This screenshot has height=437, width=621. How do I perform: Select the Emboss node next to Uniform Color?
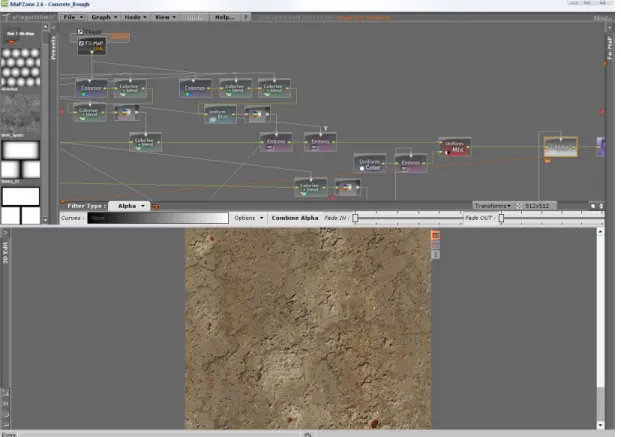[411, 164]
